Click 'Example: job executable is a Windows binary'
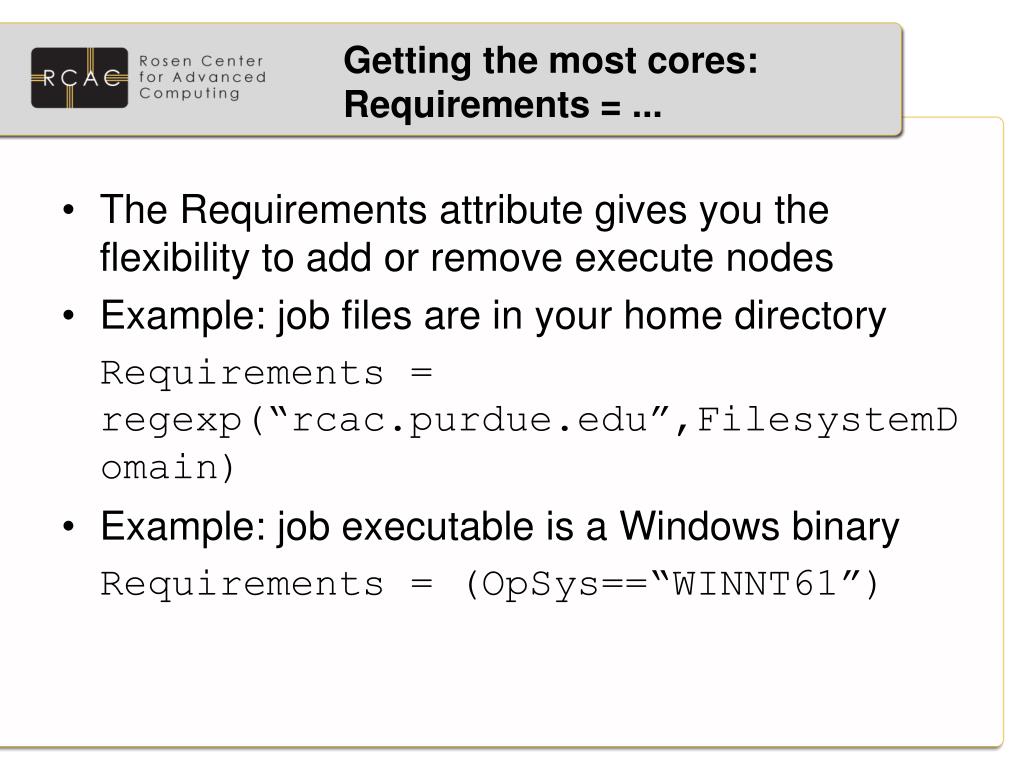This screenshot has height=768, width=1024. pyautogui.click(x=500, y=528)
